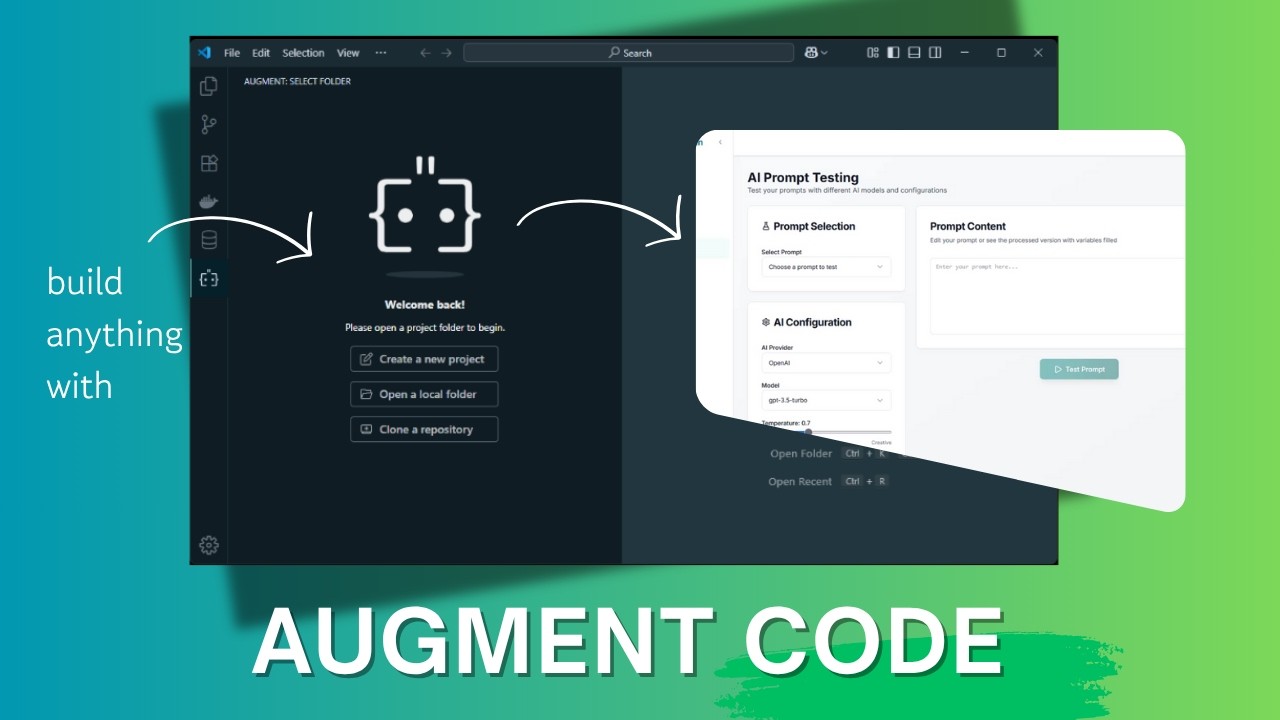Screen dimensions: 1280x720
Task: Open the Extensions view
Action: tap(209, 163)
